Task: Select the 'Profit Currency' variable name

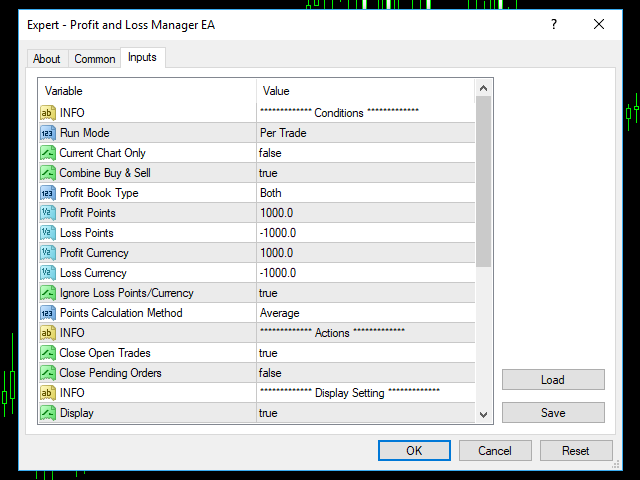Action: [94, 253]
